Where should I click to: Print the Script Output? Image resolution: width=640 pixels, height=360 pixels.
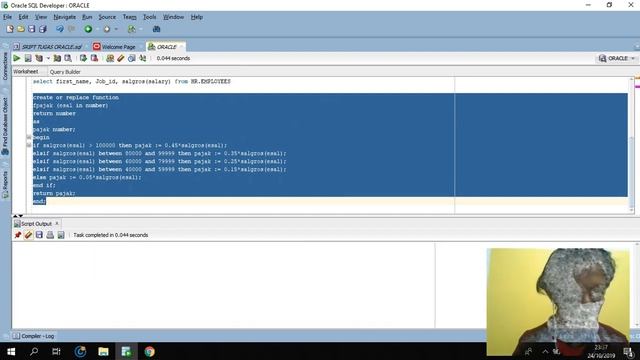(x=50, y=235)
